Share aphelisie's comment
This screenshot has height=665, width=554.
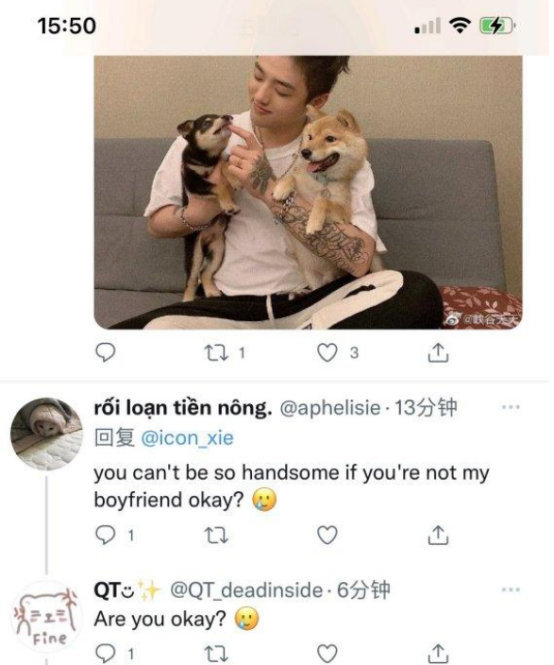coord(438,535)
